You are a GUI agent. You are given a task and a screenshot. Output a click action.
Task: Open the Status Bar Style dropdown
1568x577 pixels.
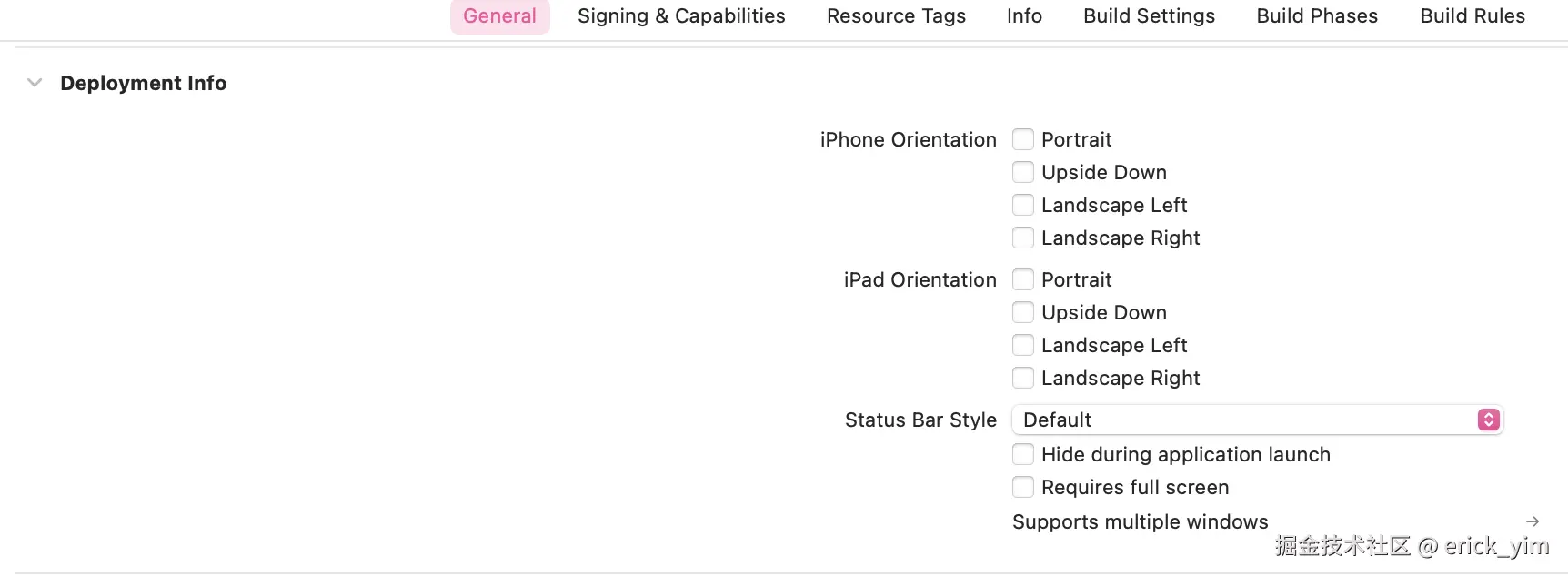(1257, 420)
